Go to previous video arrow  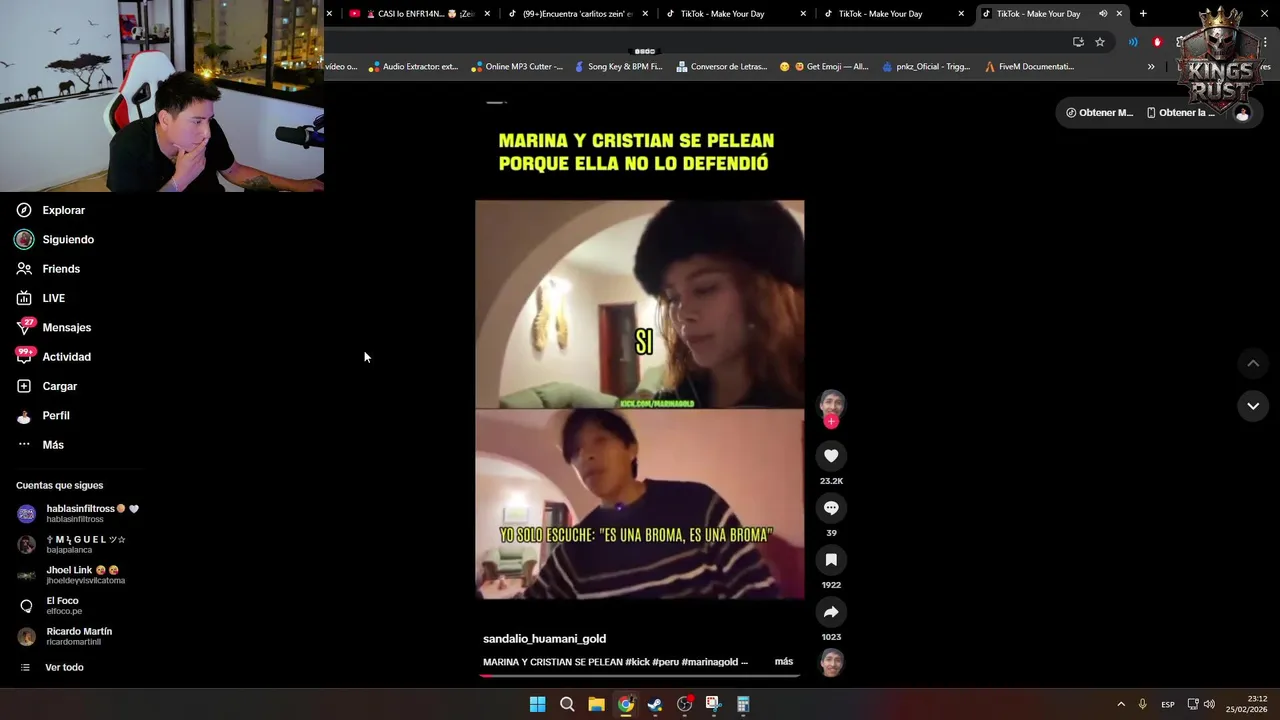(x=1253, y=363)
